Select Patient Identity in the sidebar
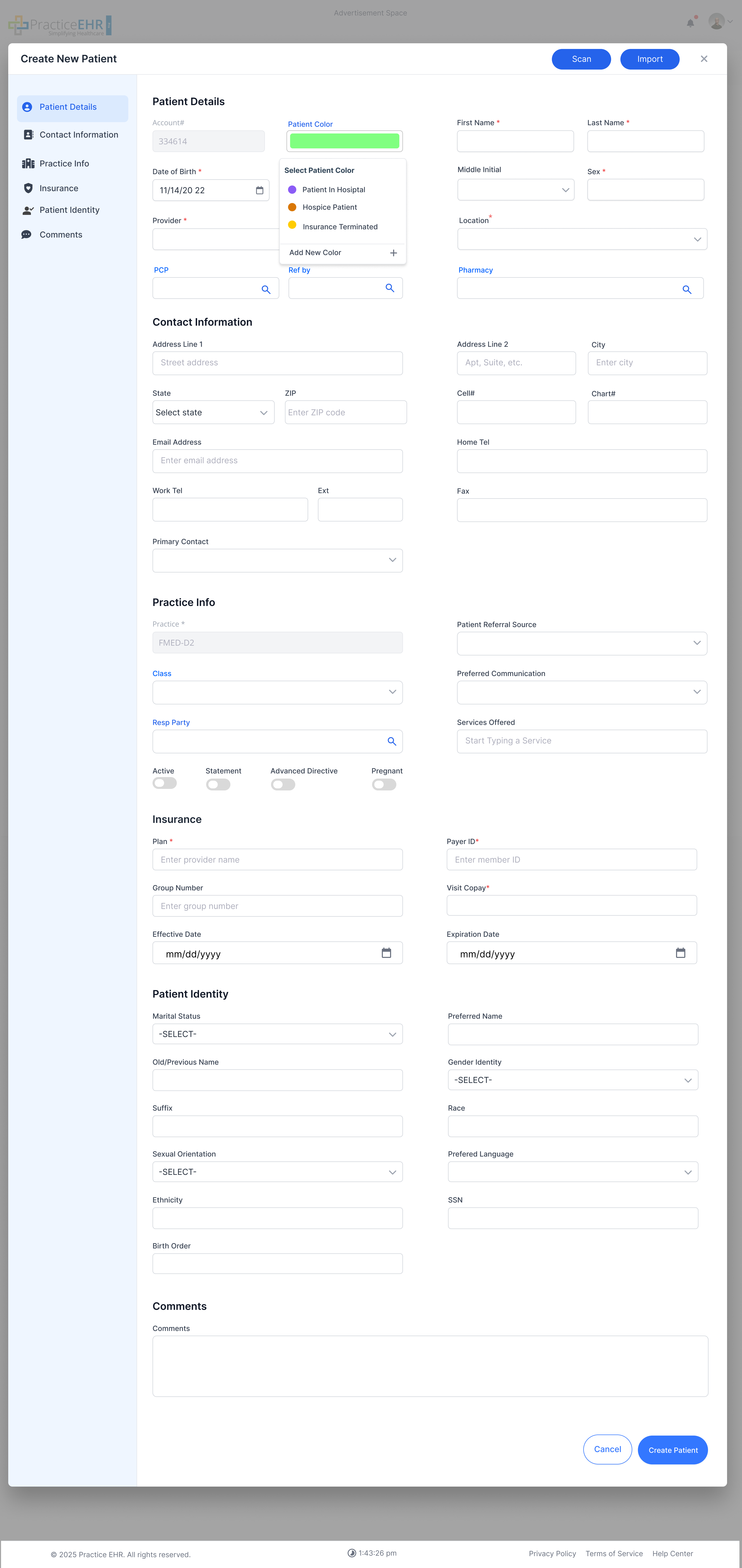The width and height of the screenshot is (742, 1568). point(69,210)
